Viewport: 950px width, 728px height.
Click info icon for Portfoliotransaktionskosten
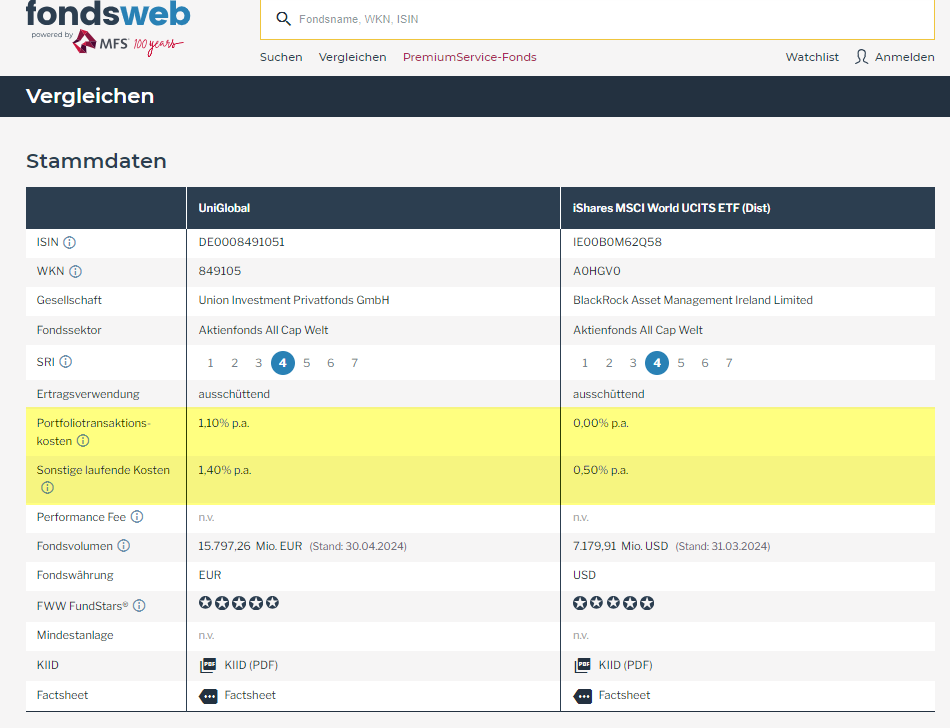[x=83, y=441]
